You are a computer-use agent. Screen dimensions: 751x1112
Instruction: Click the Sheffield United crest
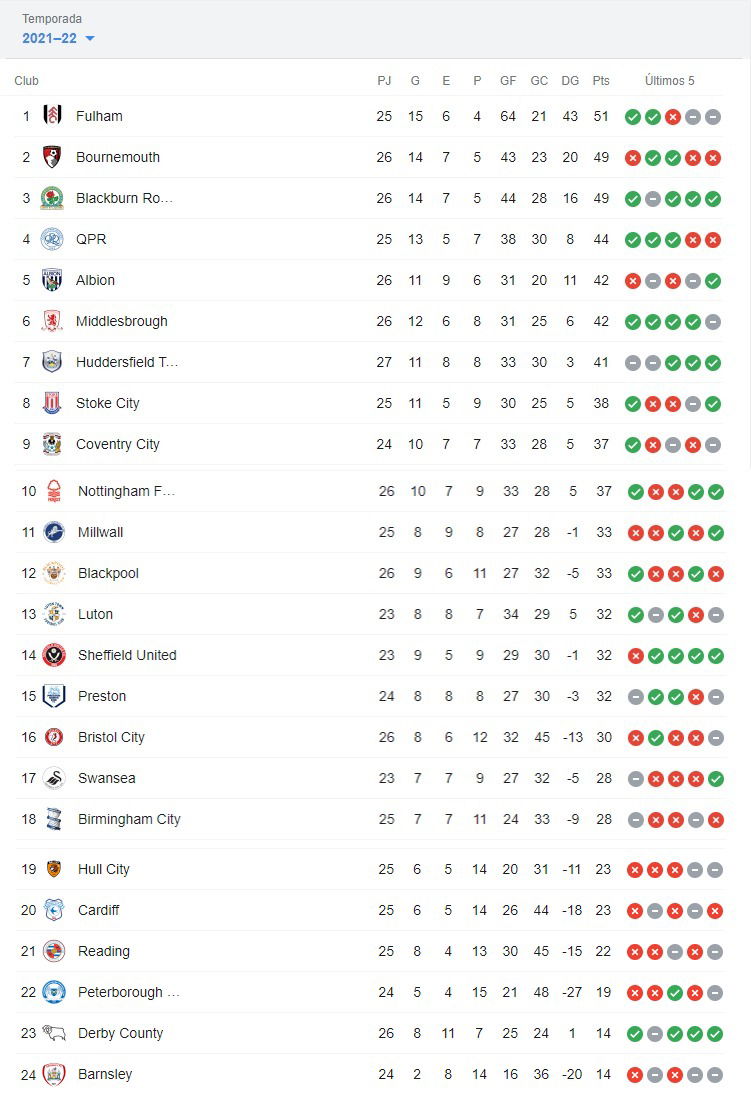pyautogui.click(x=54, y=655)
